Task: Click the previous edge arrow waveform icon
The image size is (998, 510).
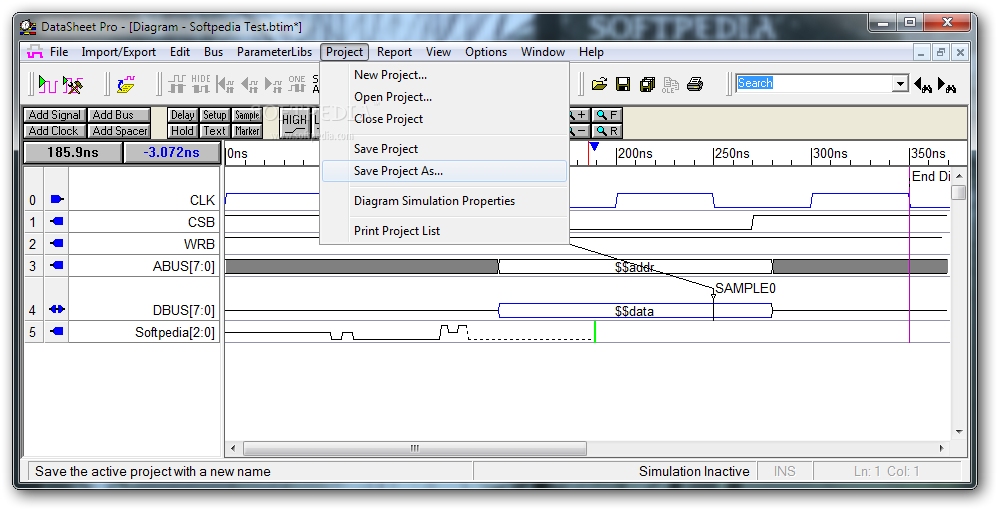Action: coord(250,84)
